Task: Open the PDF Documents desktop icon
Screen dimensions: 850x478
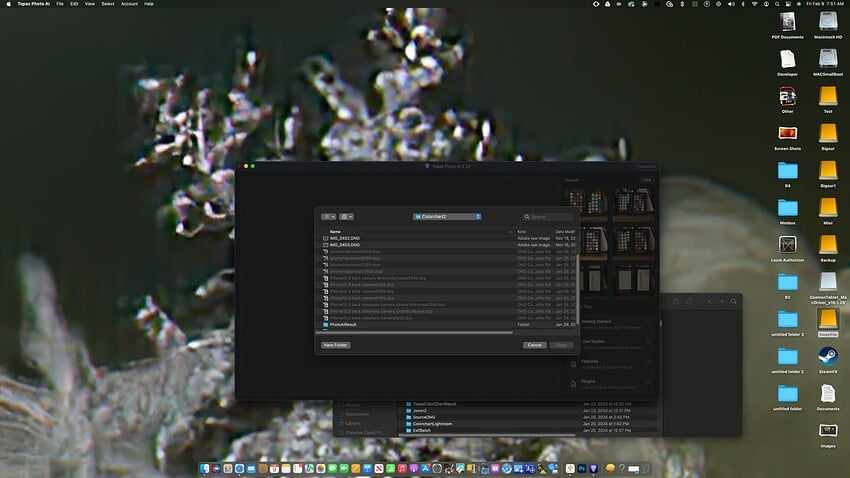Action: tap(787, 22)
